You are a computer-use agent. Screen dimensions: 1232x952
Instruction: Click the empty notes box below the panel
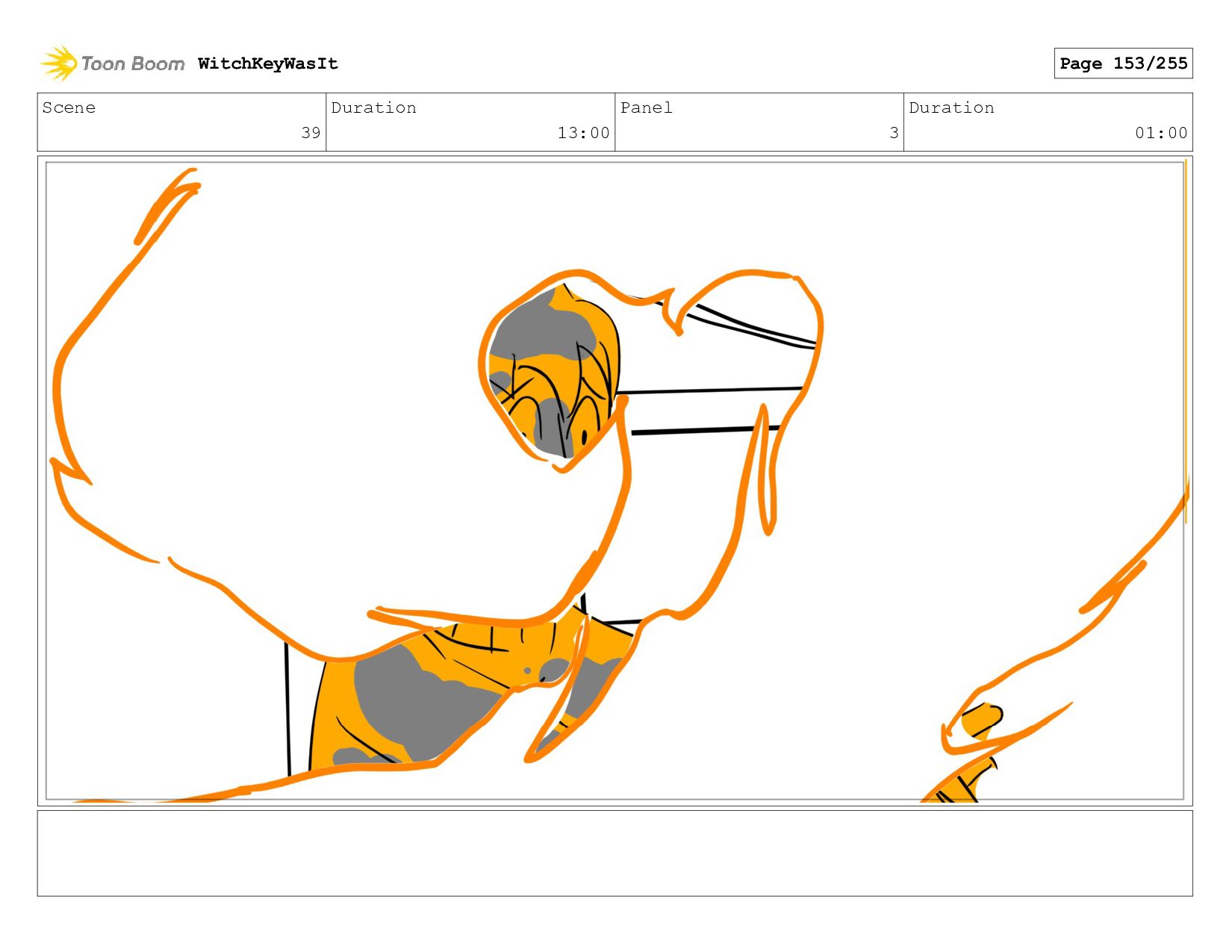click(615, 853)
